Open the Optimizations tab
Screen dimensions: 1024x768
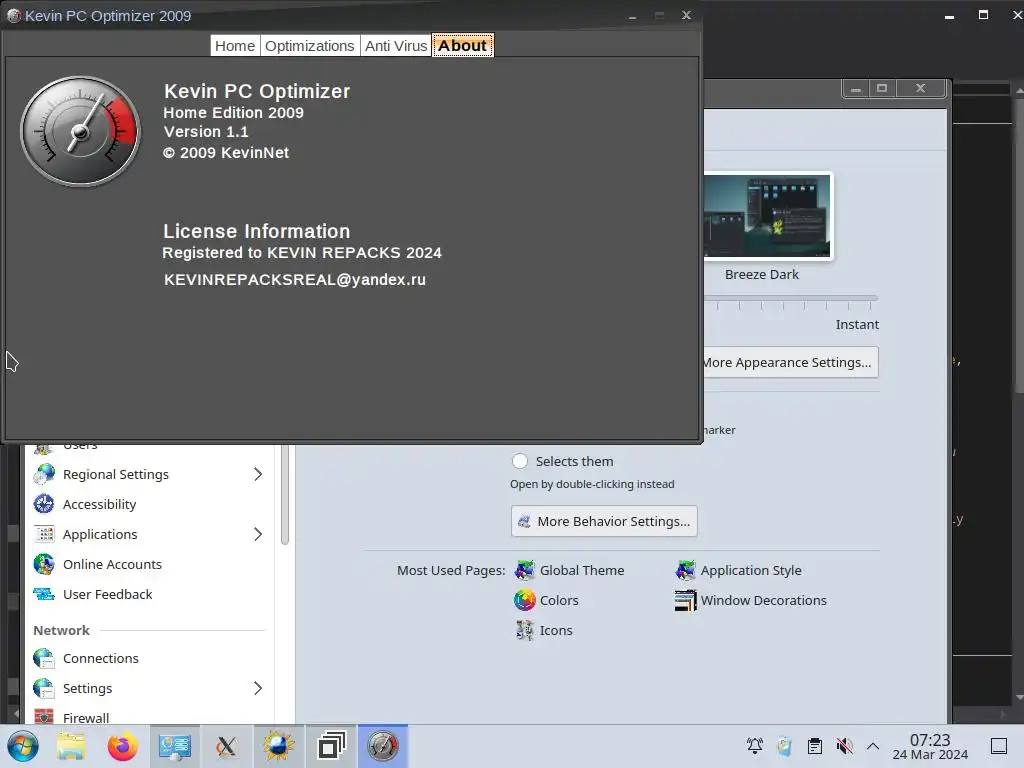coord(310,46)
